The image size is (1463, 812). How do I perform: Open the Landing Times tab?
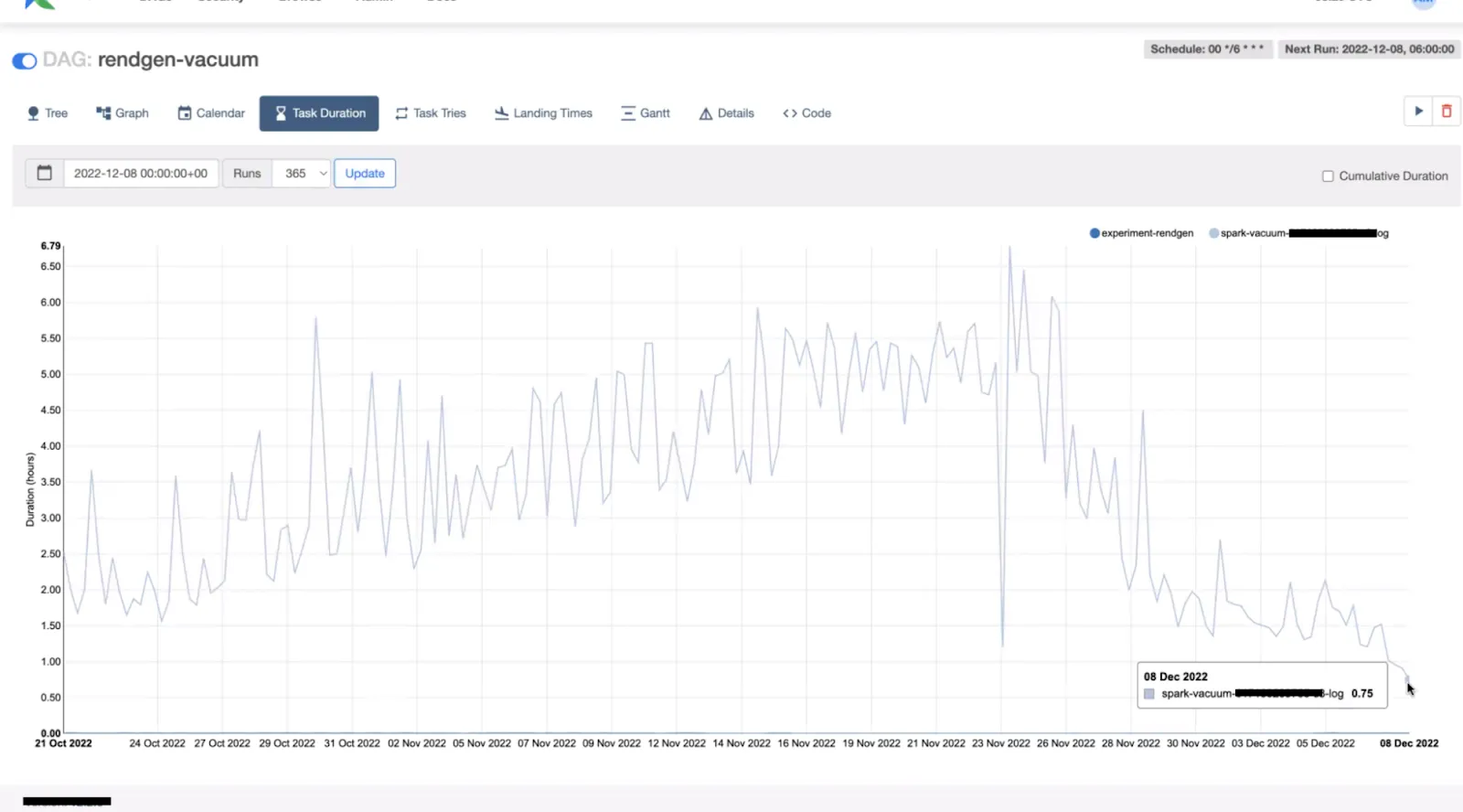tap(543, 113)
